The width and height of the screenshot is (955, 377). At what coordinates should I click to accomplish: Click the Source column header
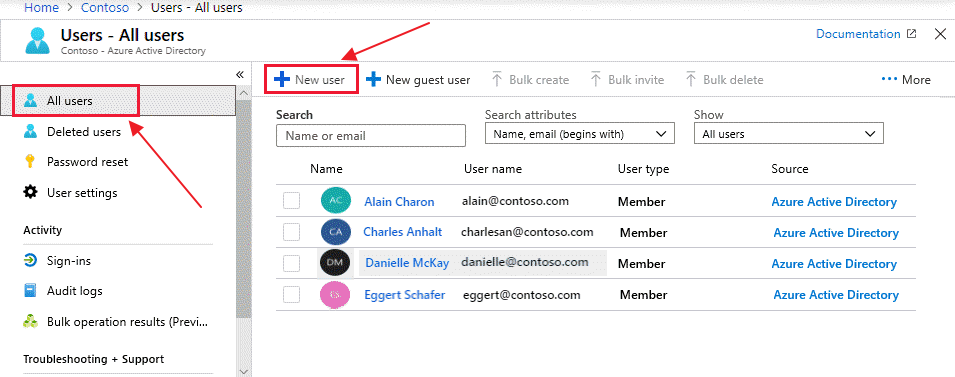[790, 169]
